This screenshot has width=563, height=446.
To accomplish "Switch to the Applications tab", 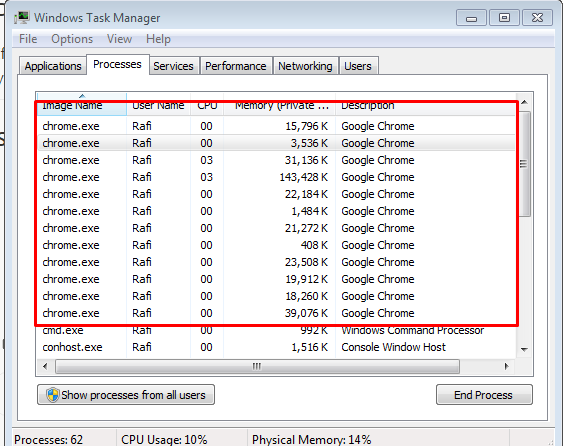I will coord(53,66).
